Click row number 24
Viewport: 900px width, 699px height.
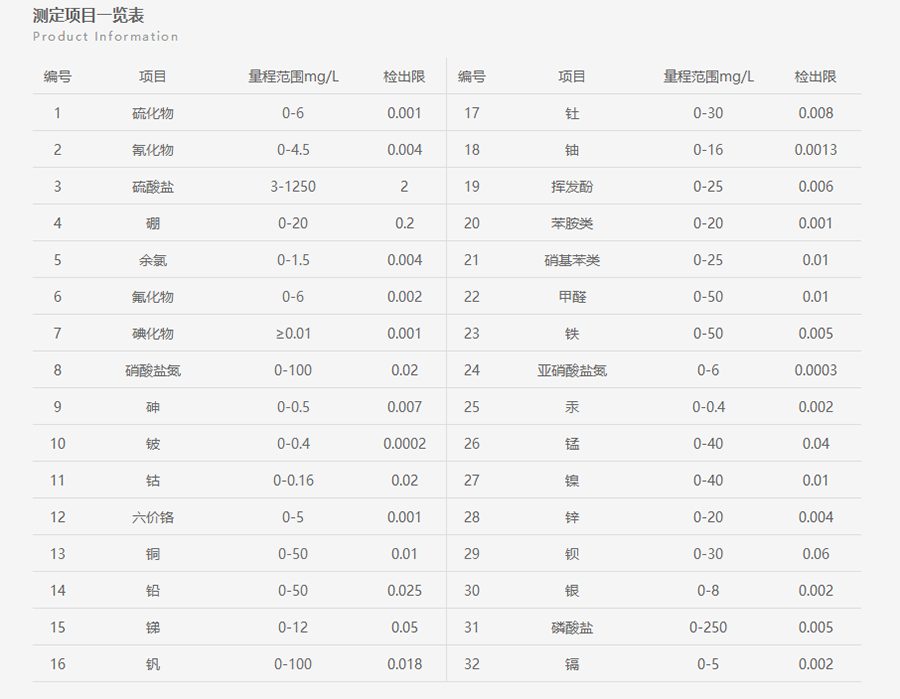point(471,370)
